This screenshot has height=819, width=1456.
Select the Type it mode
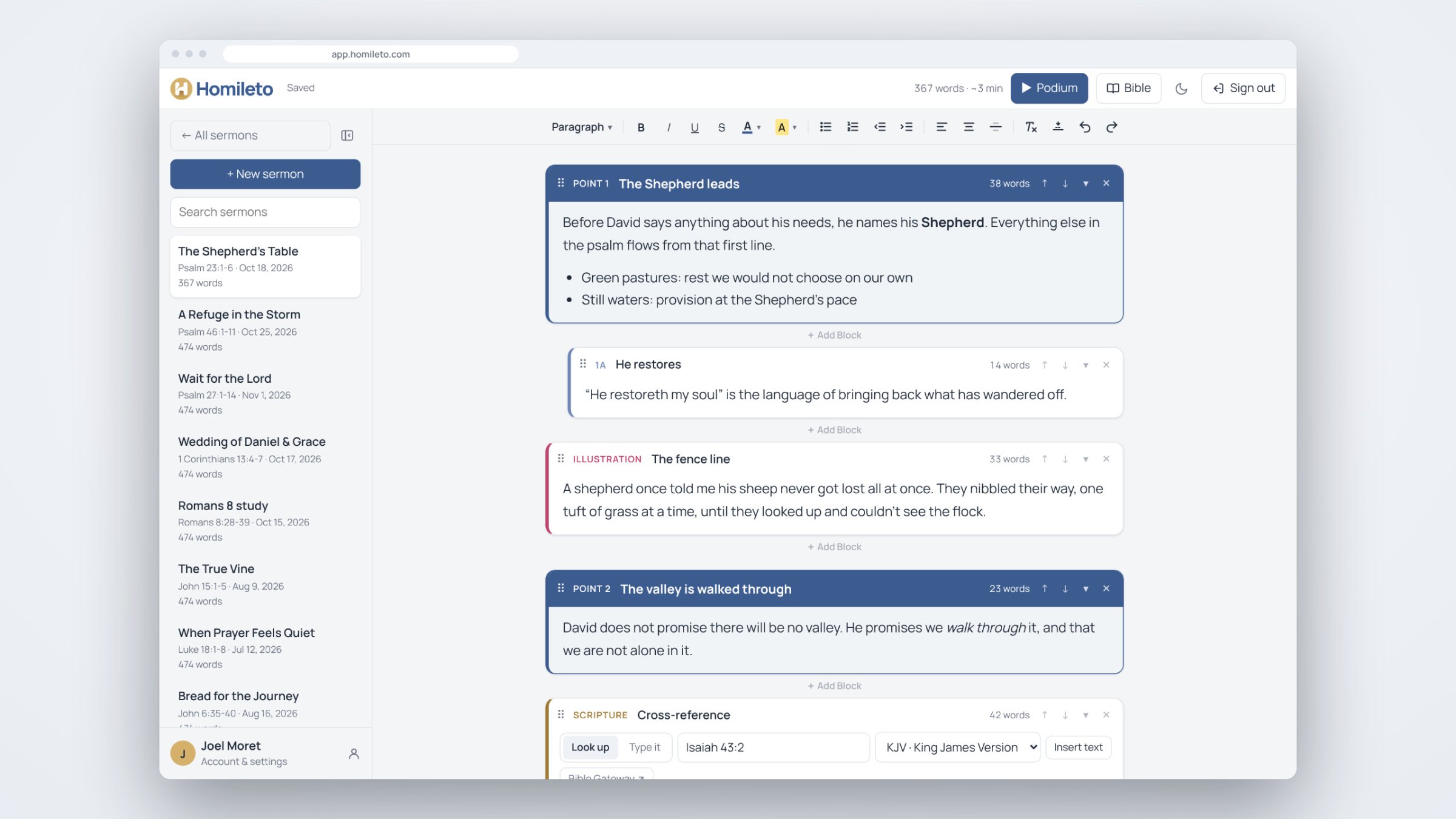coord(644,747)
